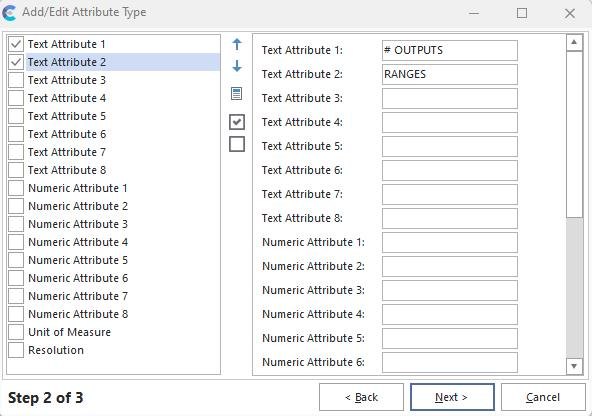Click the Text Attribute 3 input field
592x416 pixels.
click(x=450, y=98)
